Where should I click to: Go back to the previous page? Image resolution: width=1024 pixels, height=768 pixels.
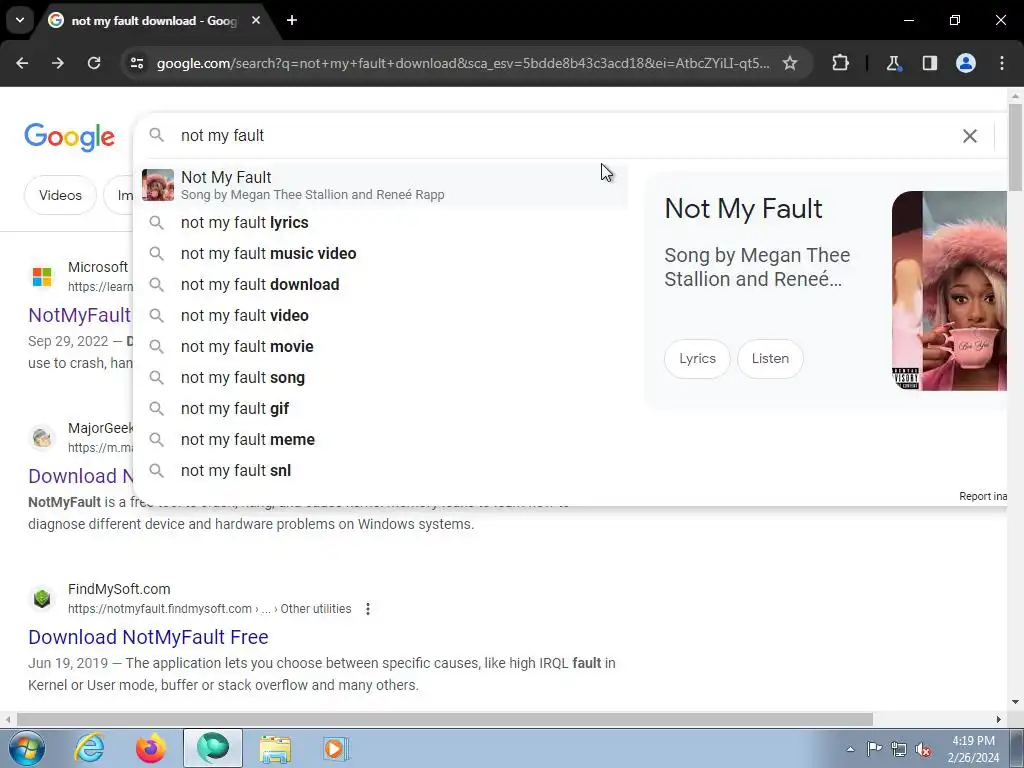pyautogui.click(x=22, y=63)
